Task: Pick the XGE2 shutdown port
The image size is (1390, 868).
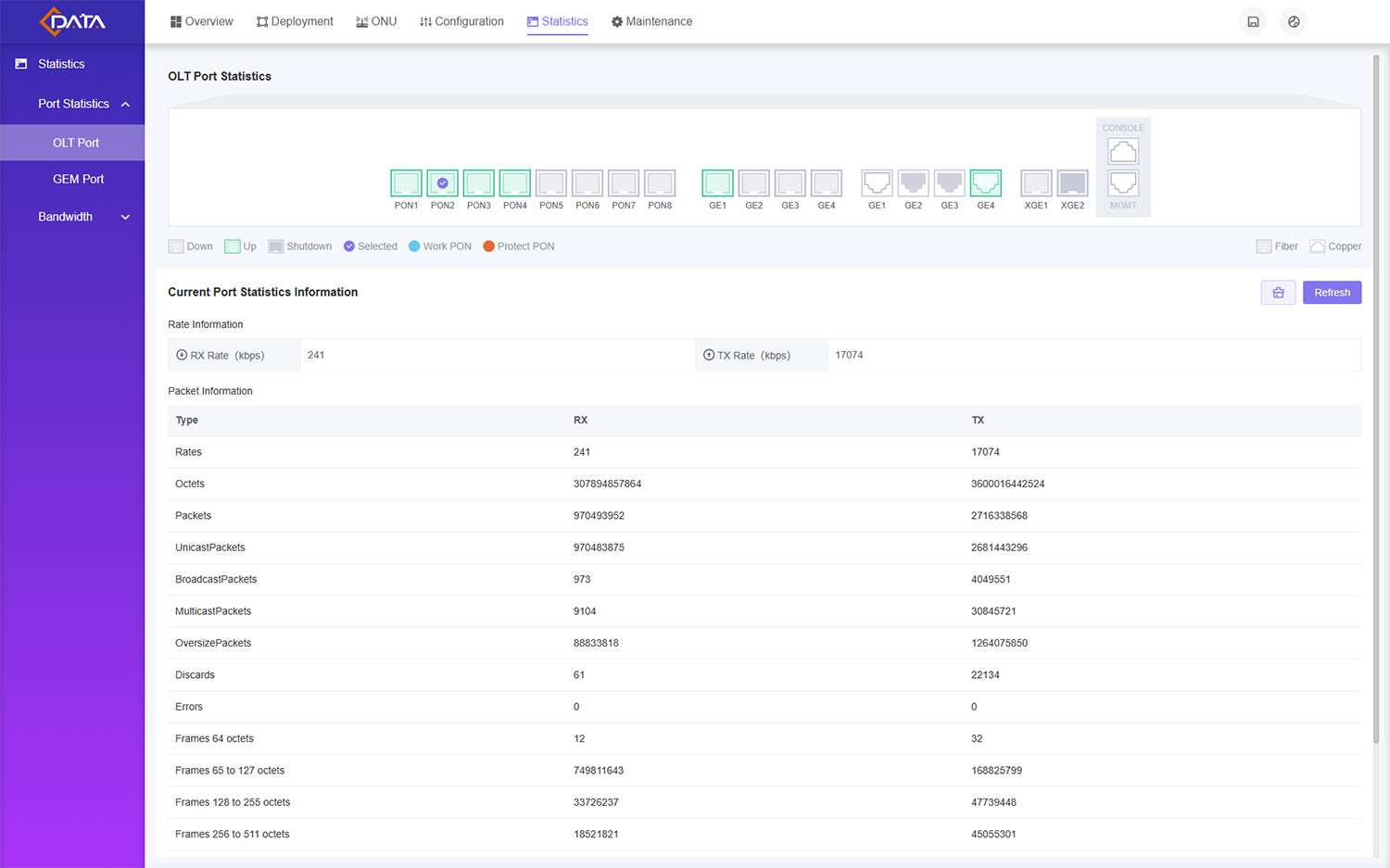Action: point(1072,183)
